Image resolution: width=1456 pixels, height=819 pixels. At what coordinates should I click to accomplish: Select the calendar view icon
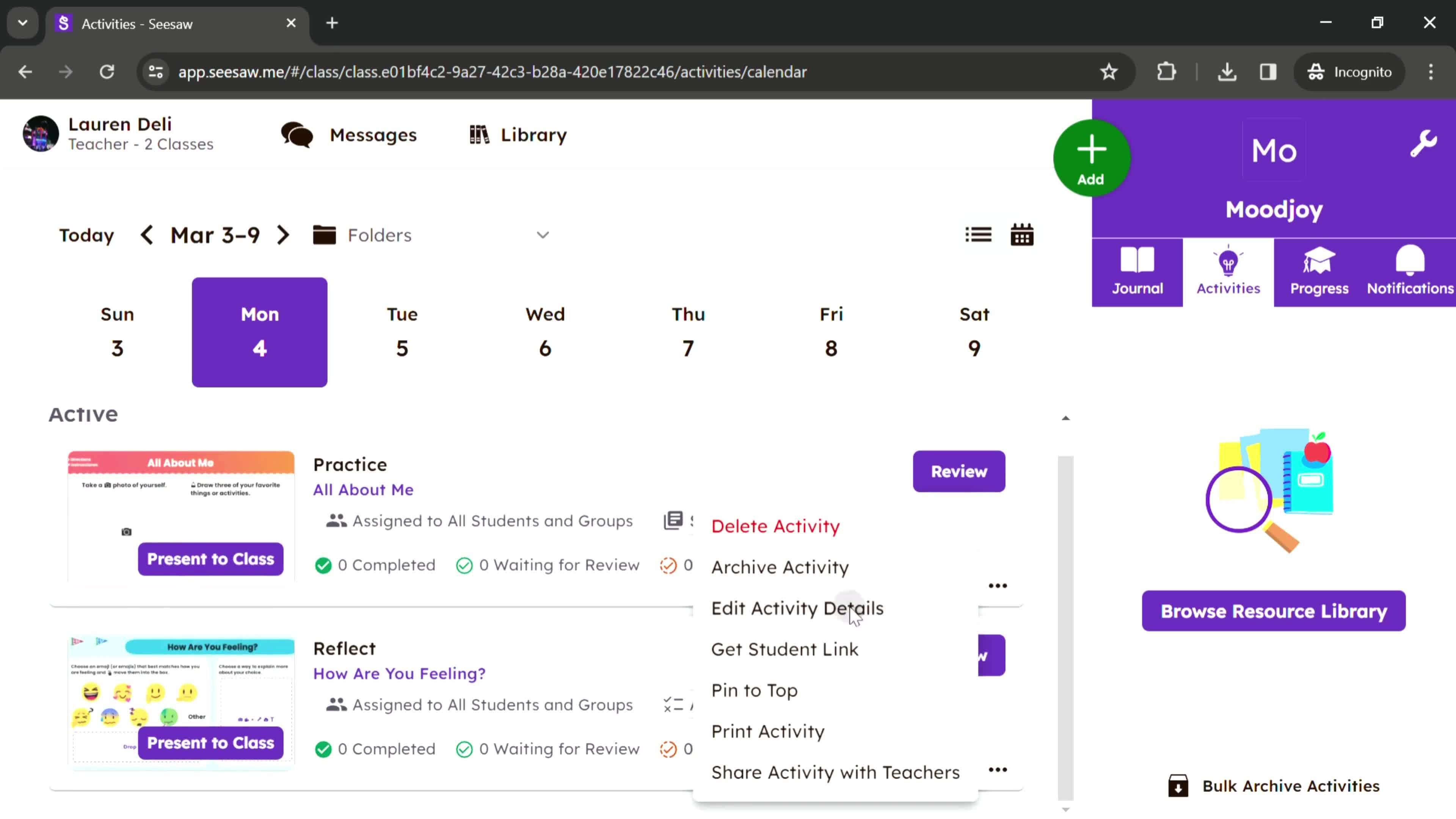point(1022,234)
